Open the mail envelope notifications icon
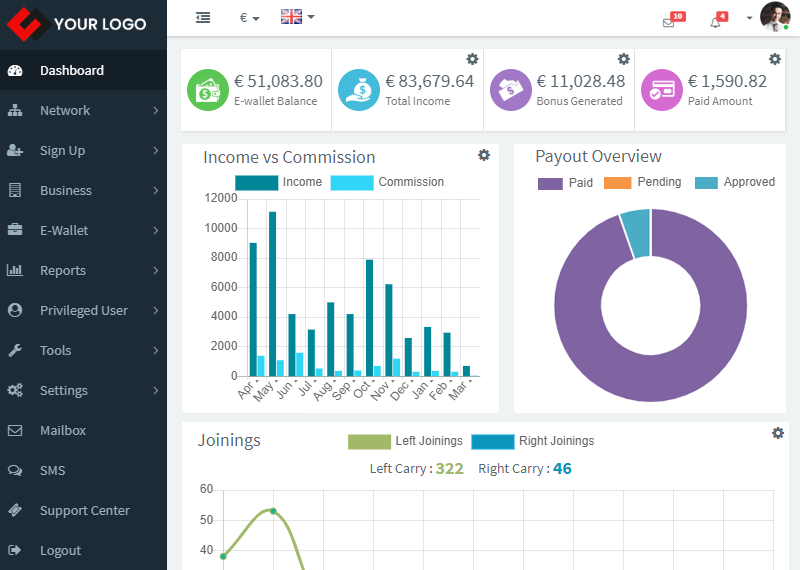Image resolution: width=800 pixels, height=570 pixels. coord(669,22)
